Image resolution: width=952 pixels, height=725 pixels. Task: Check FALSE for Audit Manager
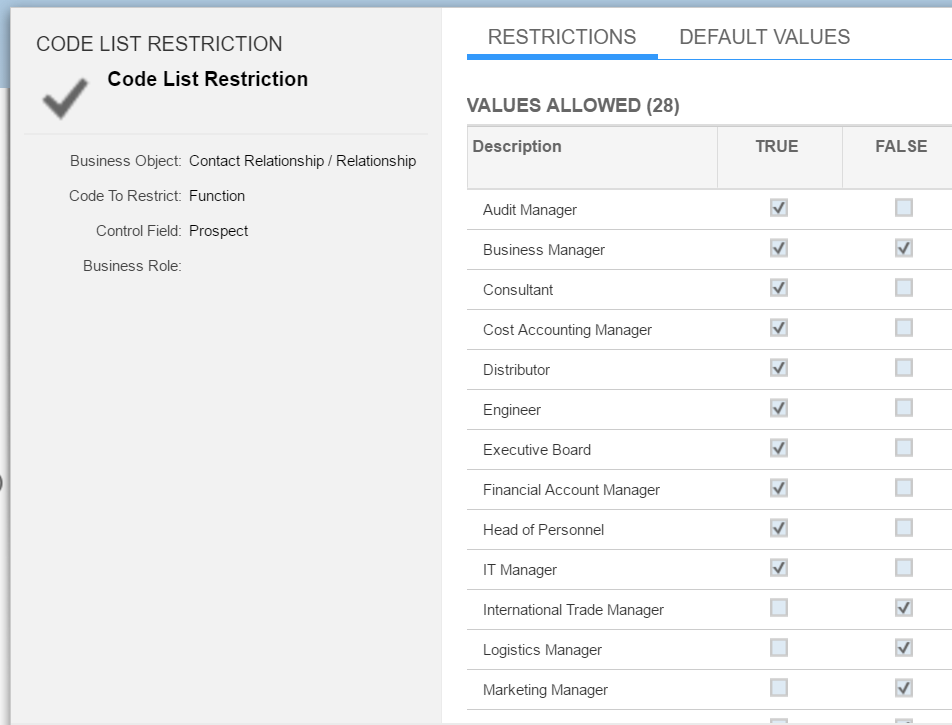click(x=903, y=208)
